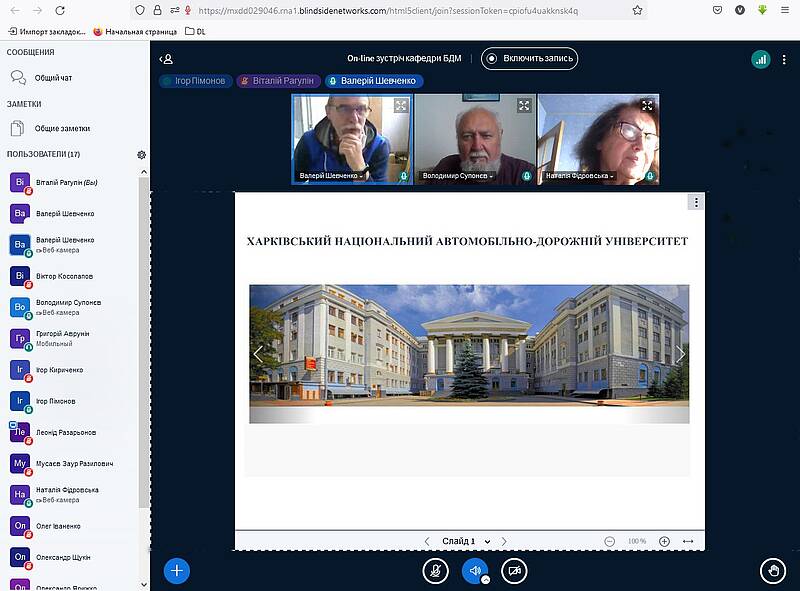800x591 pixels.
Task: Click the user list scrollbar down arrow
Action: [x=144, y=585]
